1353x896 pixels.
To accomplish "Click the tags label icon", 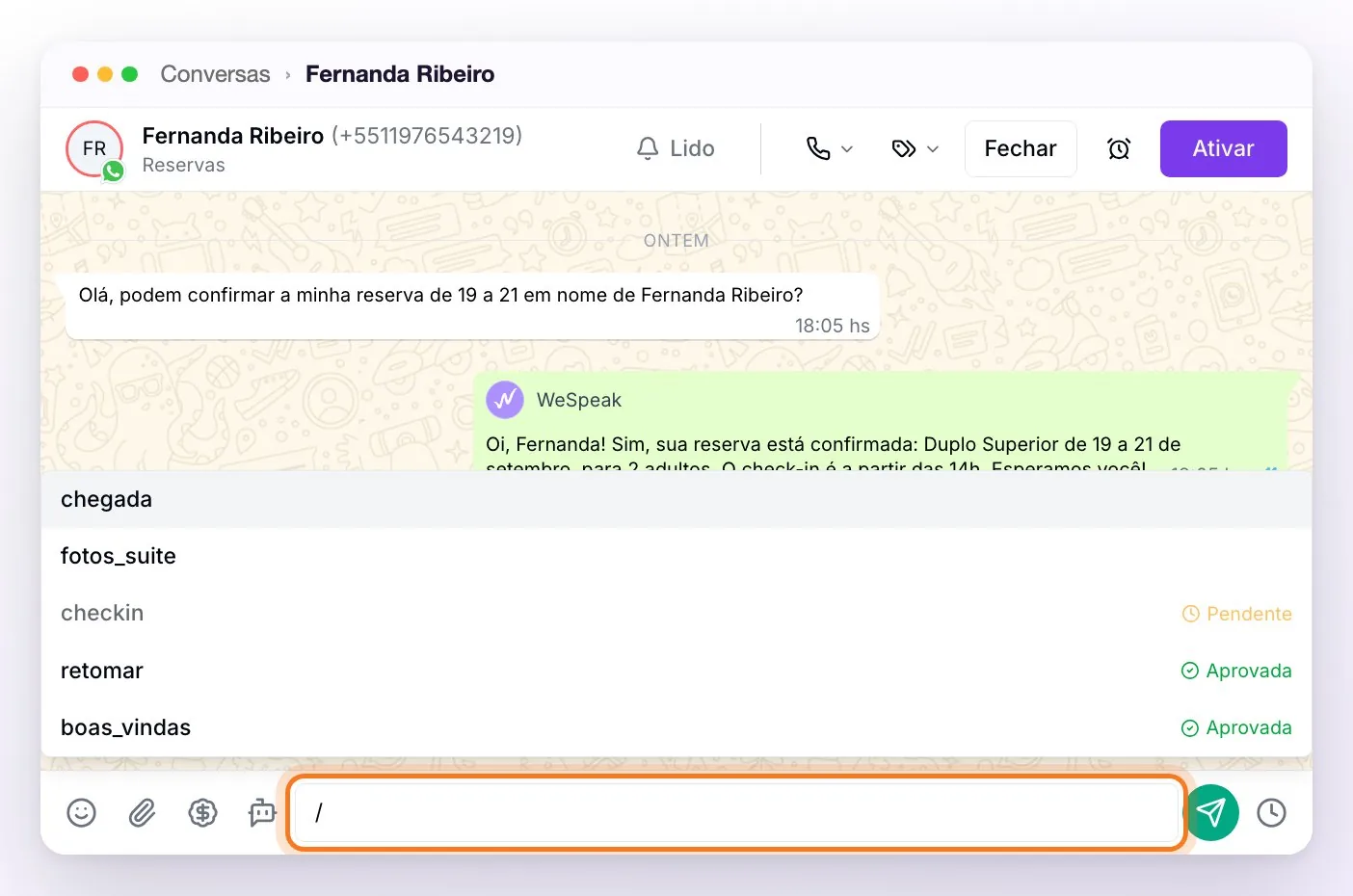I will click(904, 149).
